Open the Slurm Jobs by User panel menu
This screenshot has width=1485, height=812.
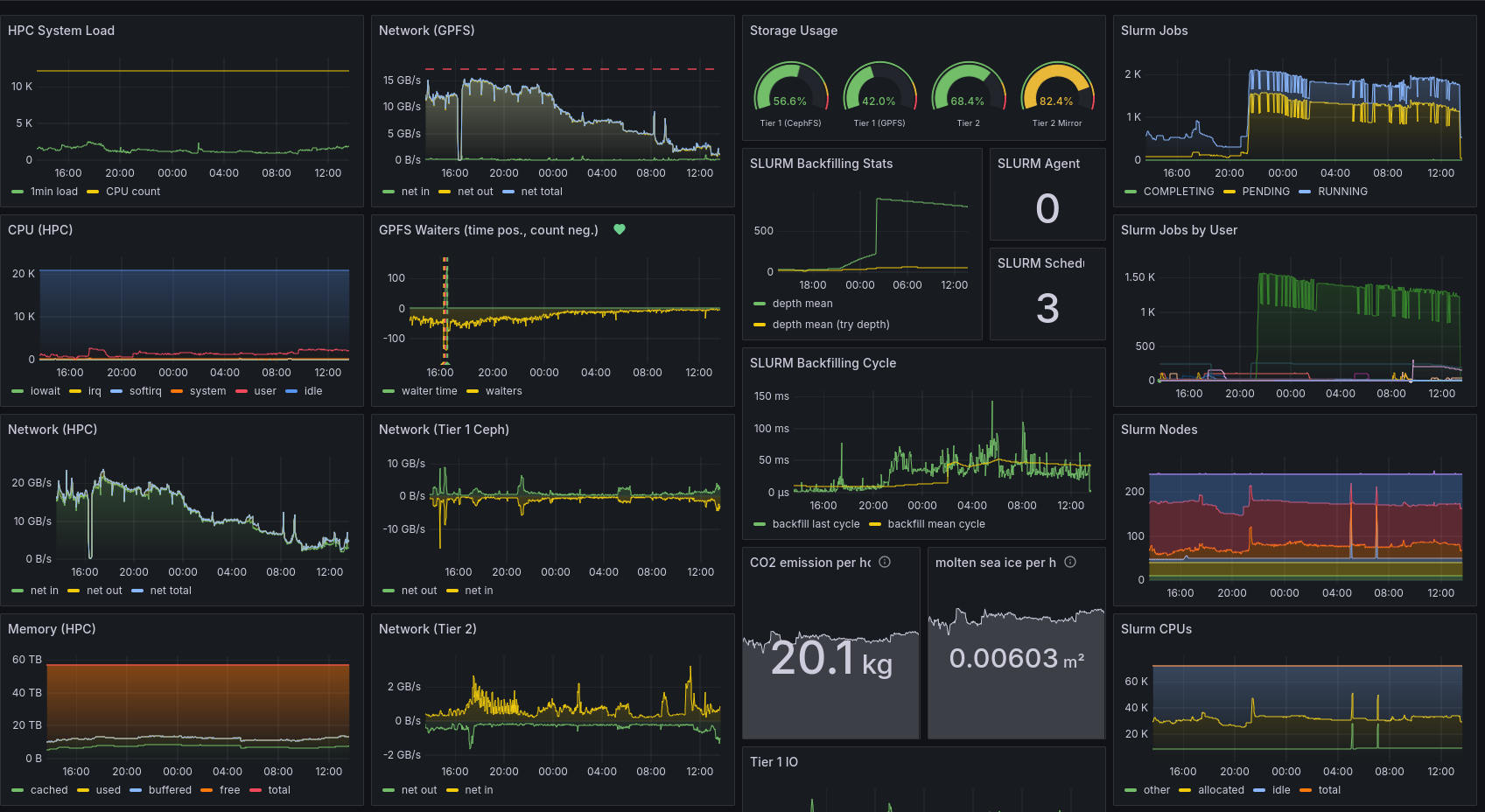(1179, 230)
